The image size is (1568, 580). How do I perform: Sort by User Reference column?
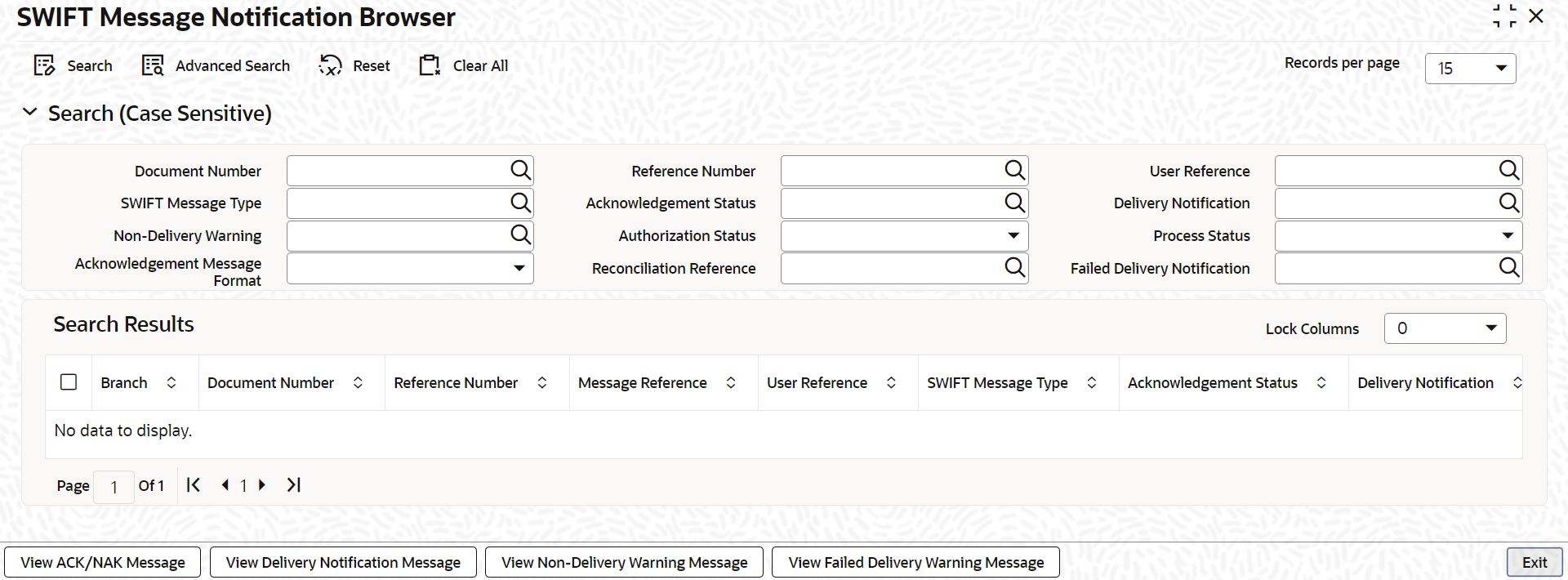click(891, 382)
